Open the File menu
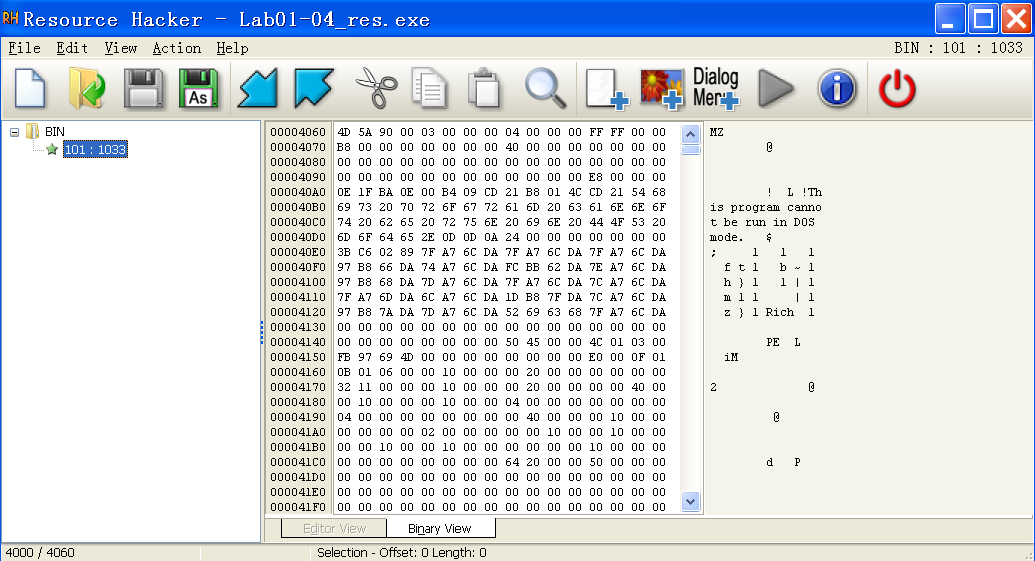 [x=24, y=48]
